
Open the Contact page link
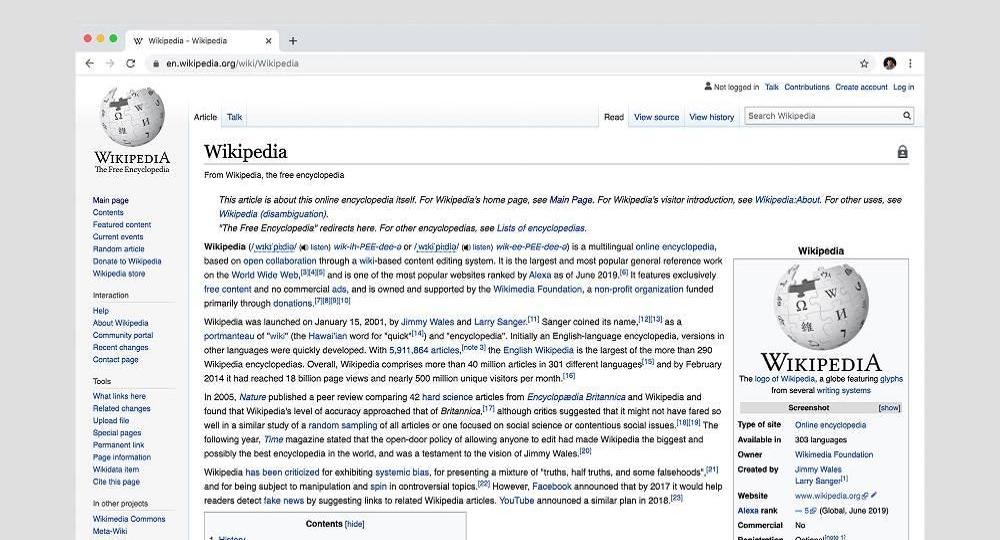tap(115, 360)
